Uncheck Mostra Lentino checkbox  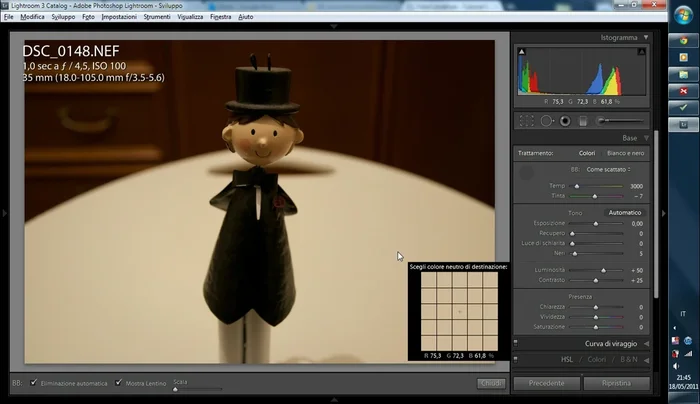click(x=118, y=383)
